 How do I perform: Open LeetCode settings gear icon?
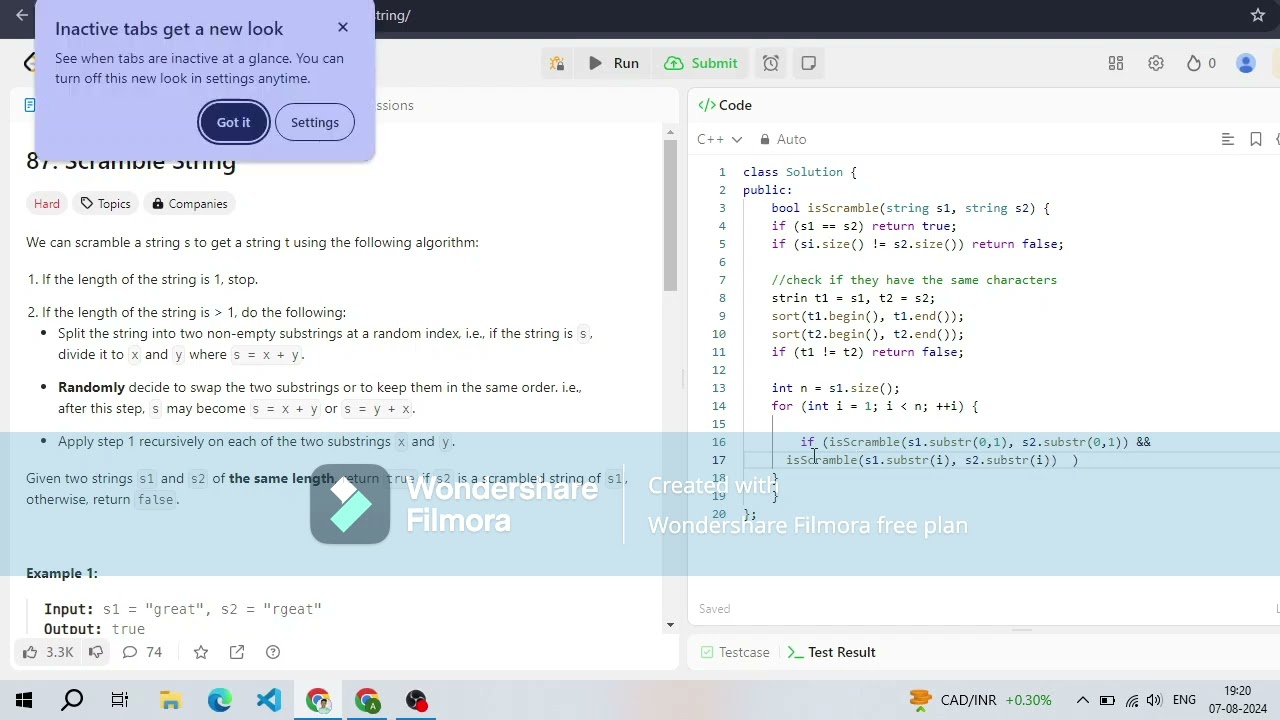(1156, 63)
